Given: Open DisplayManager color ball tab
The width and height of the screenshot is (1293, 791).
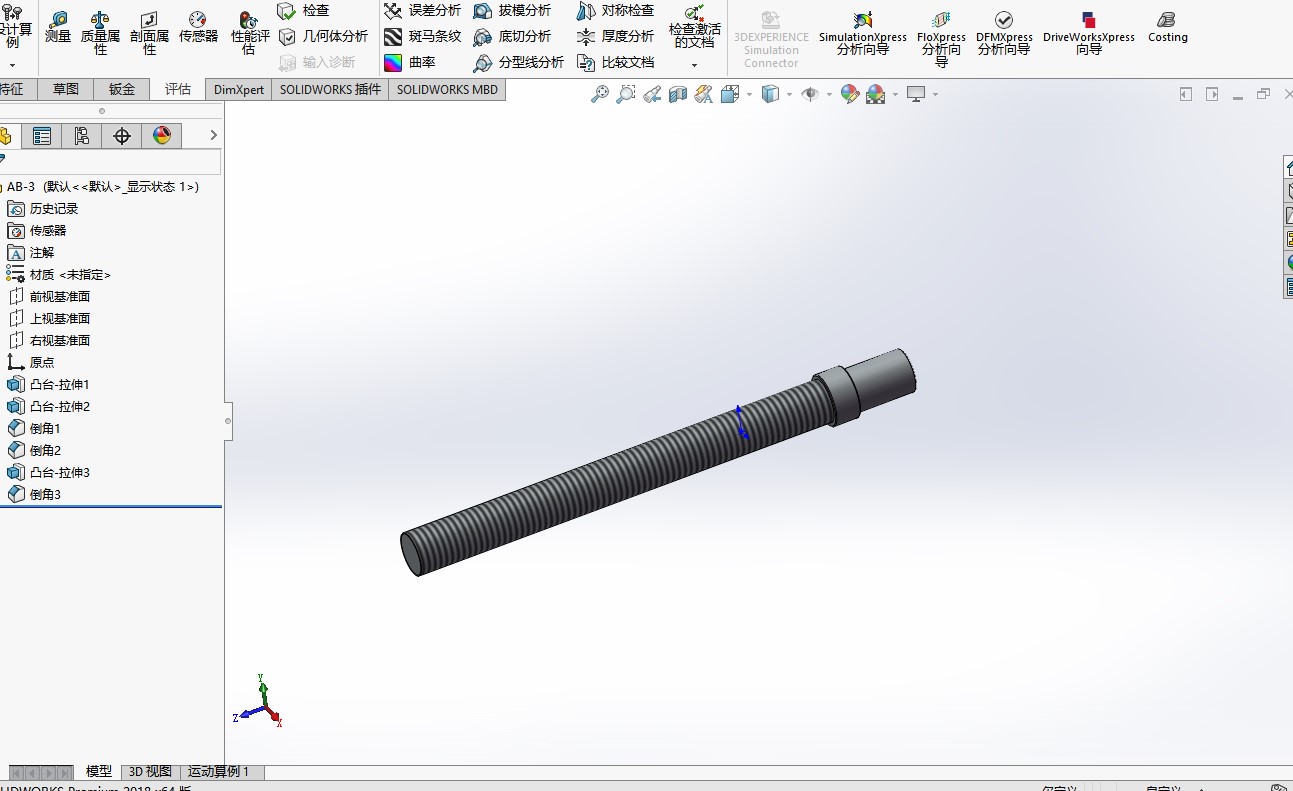Looking at the screenshot, I should 162,136.
